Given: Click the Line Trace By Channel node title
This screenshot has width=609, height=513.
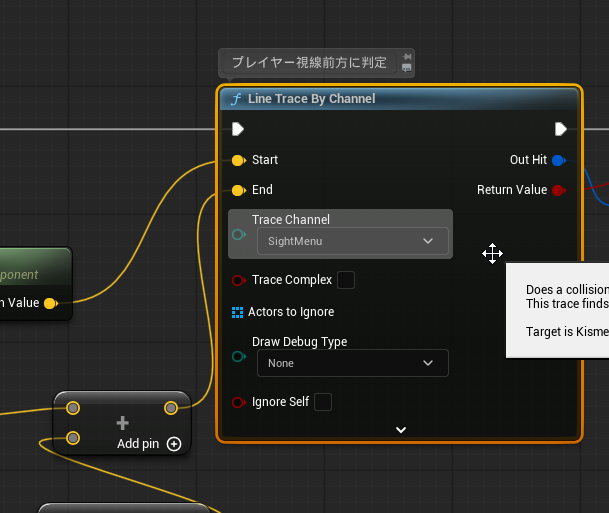Looking at the screenshot, I should point(311,99).
